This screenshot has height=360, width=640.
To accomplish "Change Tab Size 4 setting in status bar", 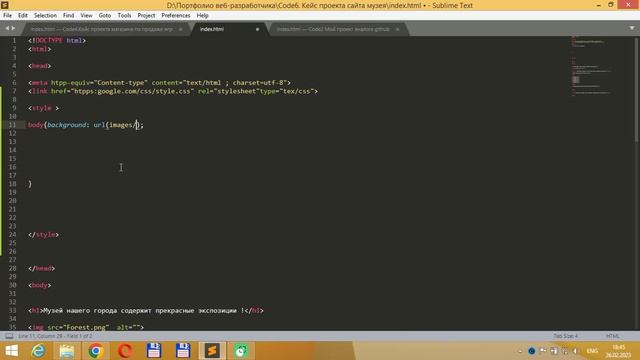I will 565,336.
